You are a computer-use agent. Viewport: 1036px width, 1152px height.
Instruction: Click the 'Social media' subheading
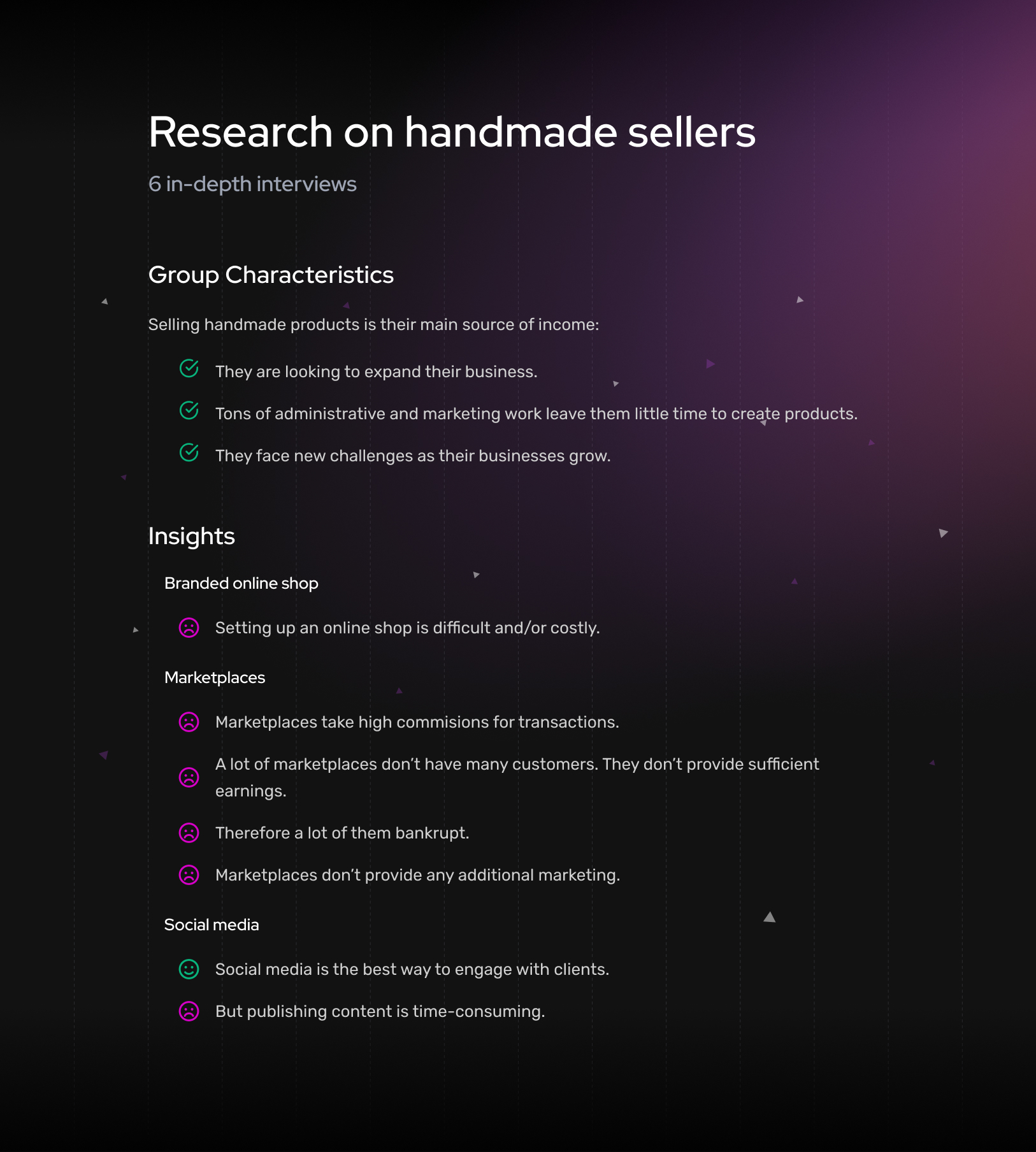(x=212, y=925)
